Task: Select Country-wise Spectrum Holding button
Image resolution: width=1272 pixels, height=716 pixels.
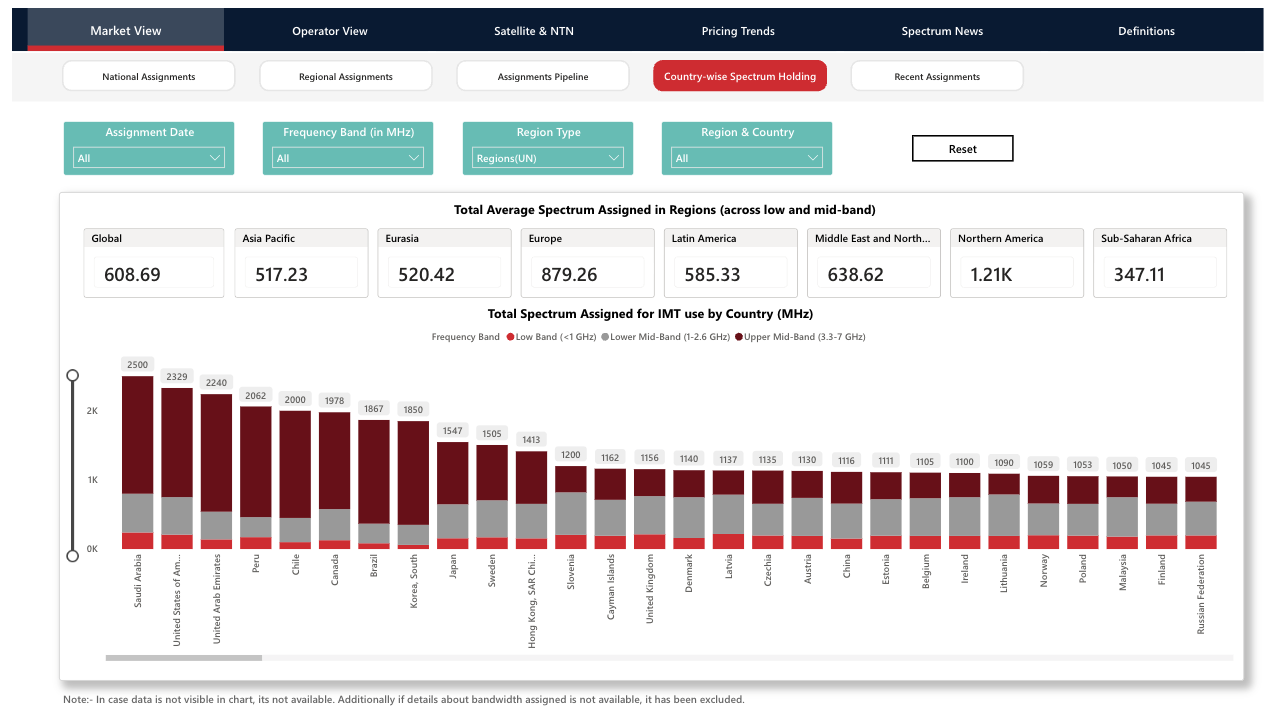Action: click(740, 76)
